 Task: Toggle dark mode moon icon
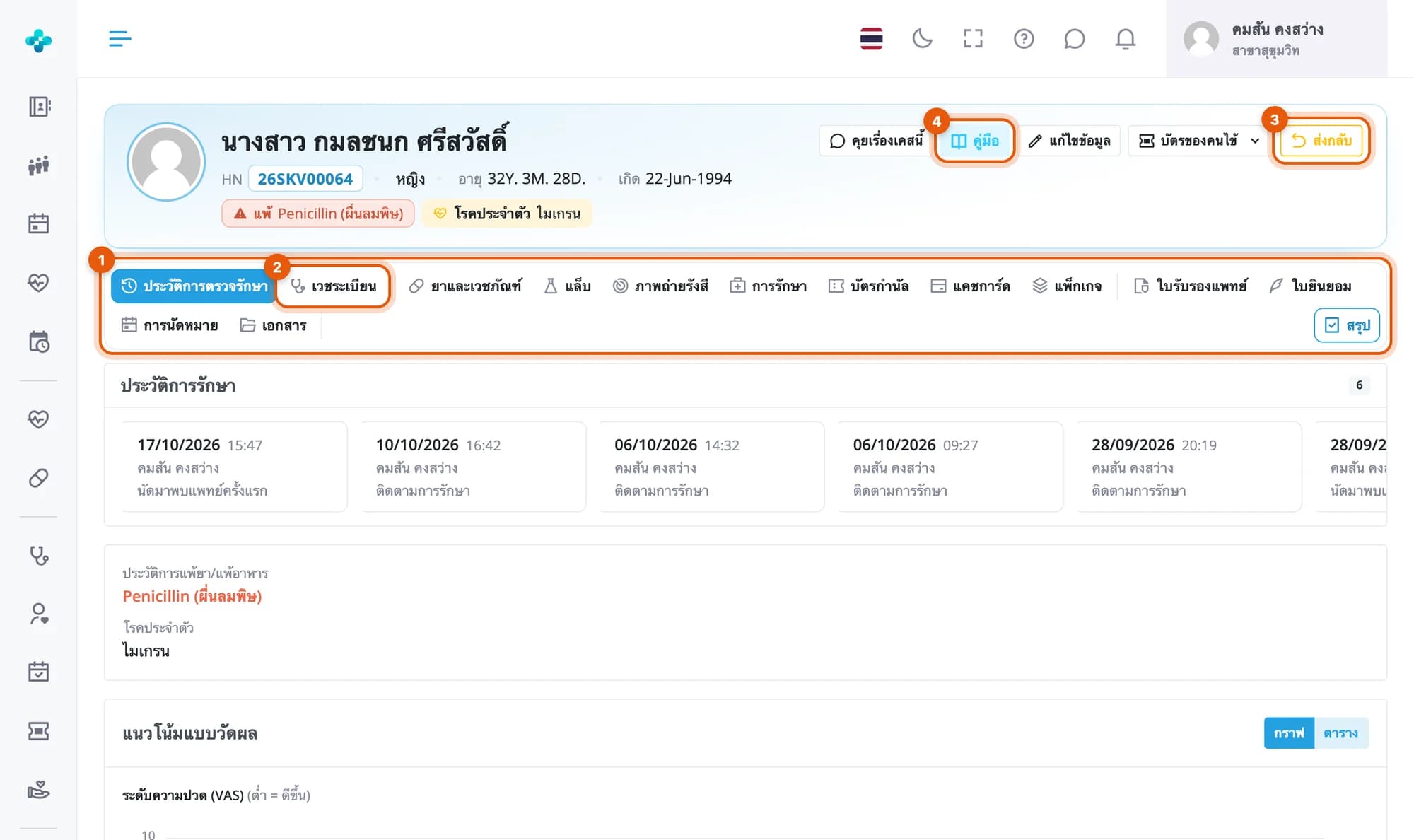922,39
